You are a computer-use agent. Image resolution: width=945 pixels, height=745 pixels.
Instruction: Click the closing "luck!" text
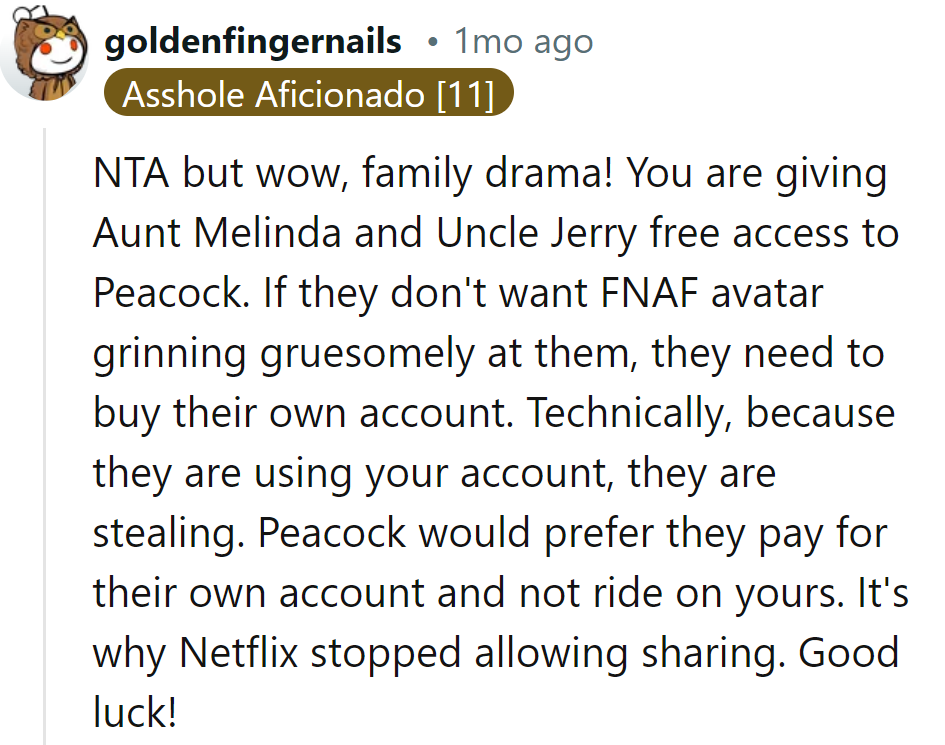[x=135, y=711]
